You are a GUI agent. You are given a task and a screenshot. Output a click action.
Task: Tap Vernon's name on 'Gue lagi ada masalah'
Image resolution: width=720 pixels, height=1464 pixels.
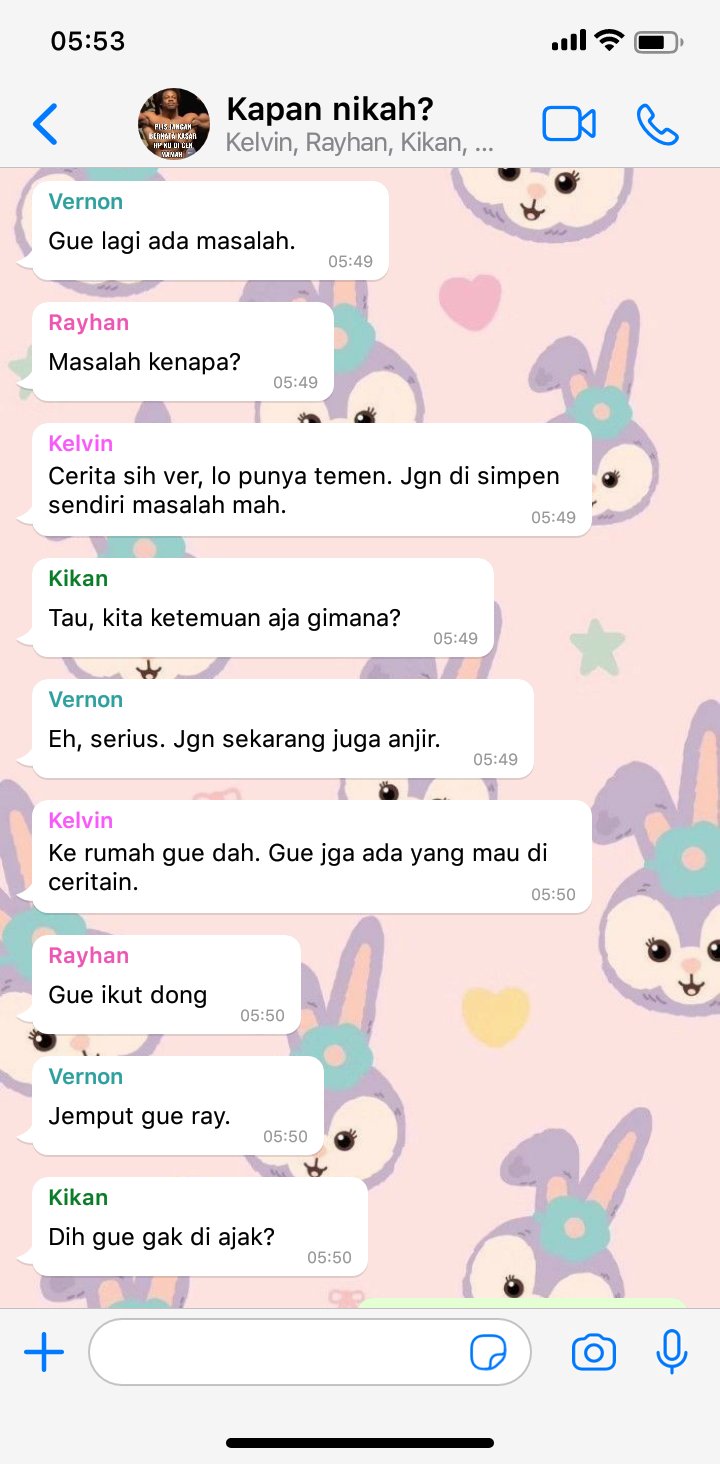click(86, 201)
